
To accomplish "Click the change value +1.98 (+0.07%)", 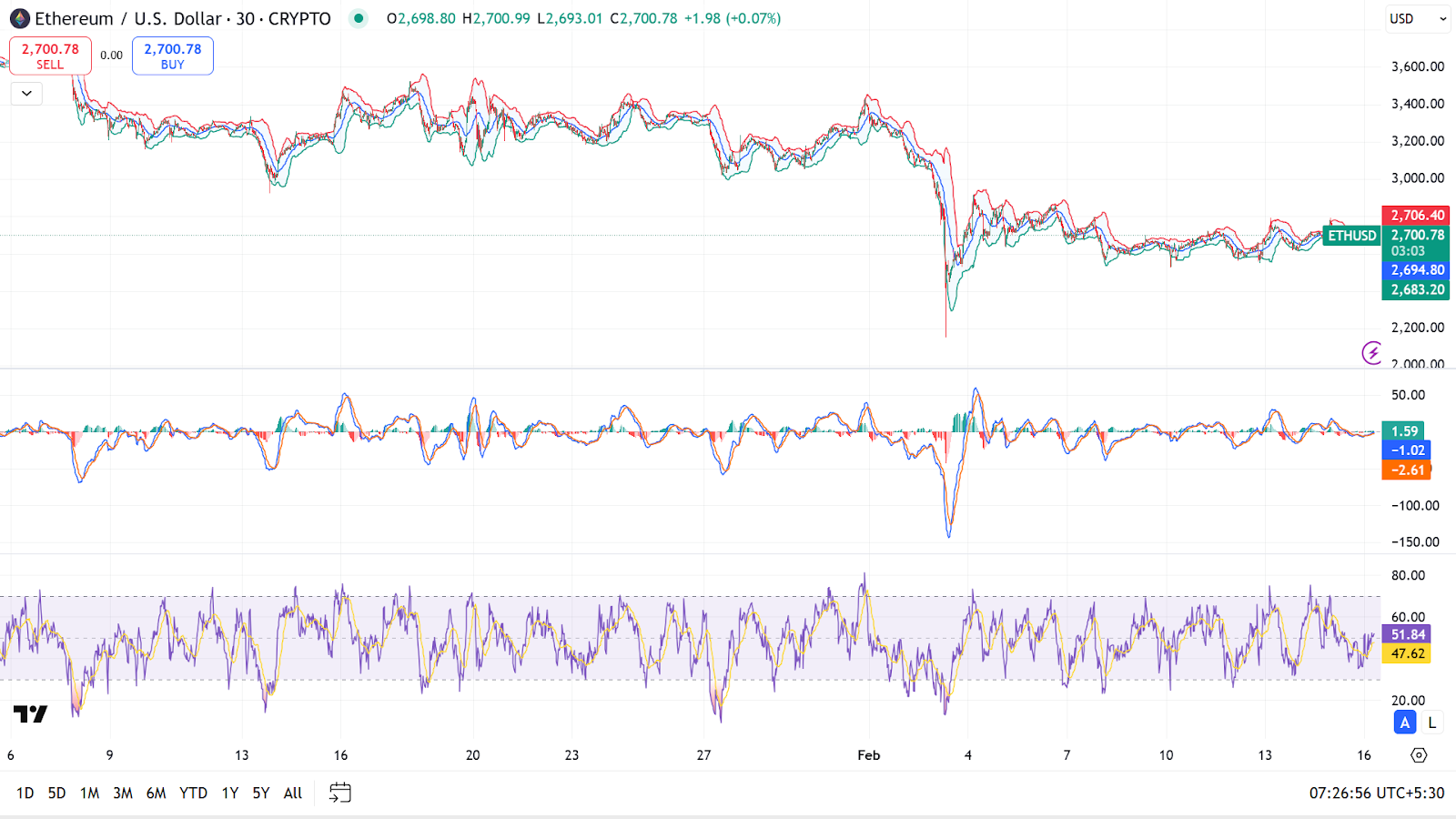I will click(733, 18).
